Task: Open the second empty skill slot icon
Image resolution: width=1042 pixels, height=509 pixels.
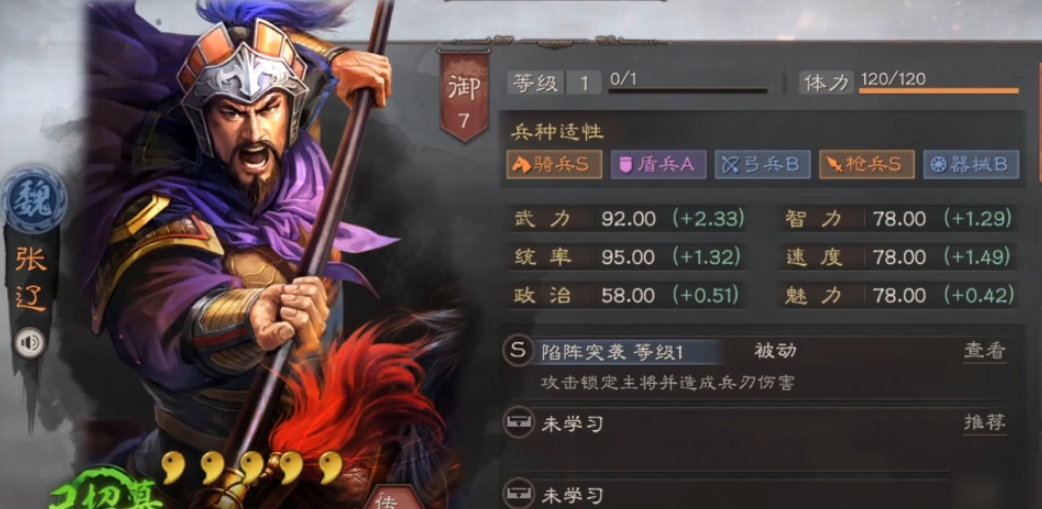Action: [x=518, y=494]
